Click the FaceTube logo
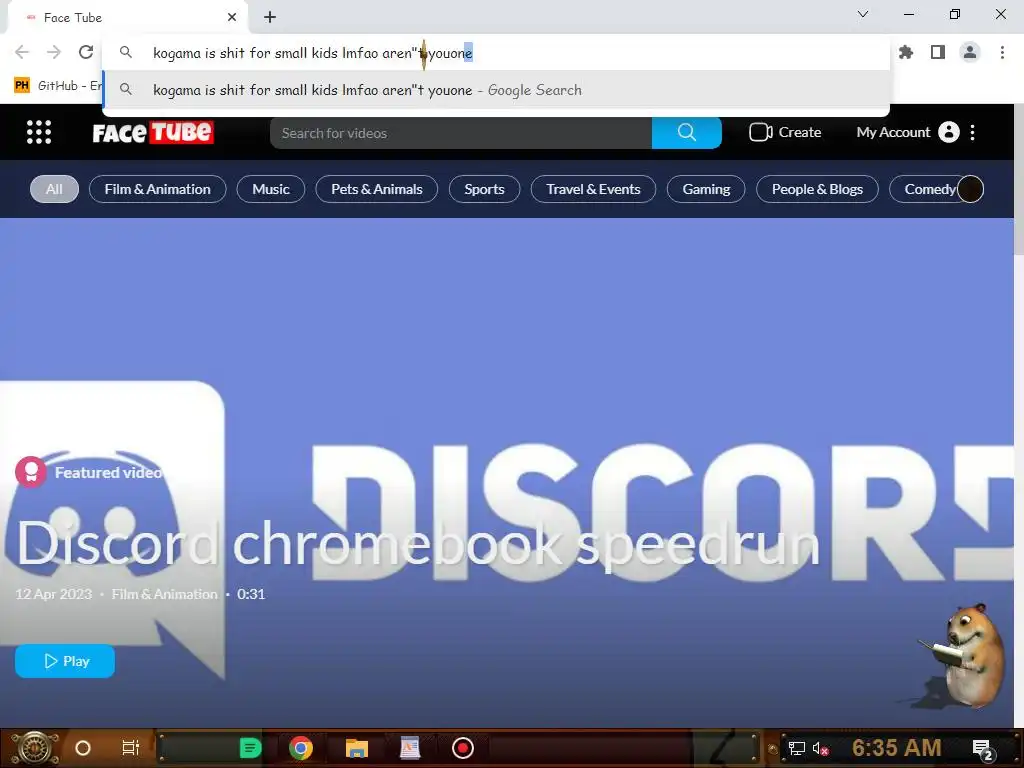The image size is (1024, 768). tap(153, 133)
